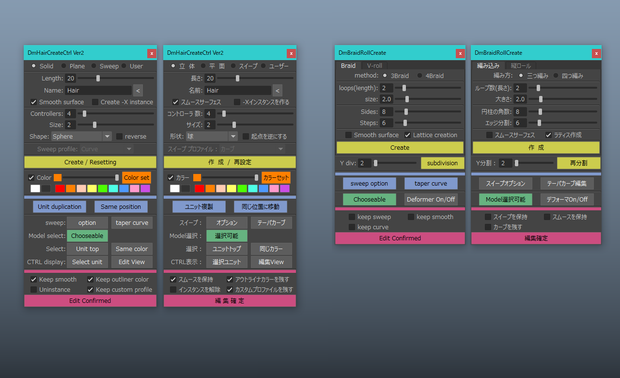Uncheck Keep outliner color
Image resolution: width=620 pixels, height=378 pixels.
coord(90,280)
